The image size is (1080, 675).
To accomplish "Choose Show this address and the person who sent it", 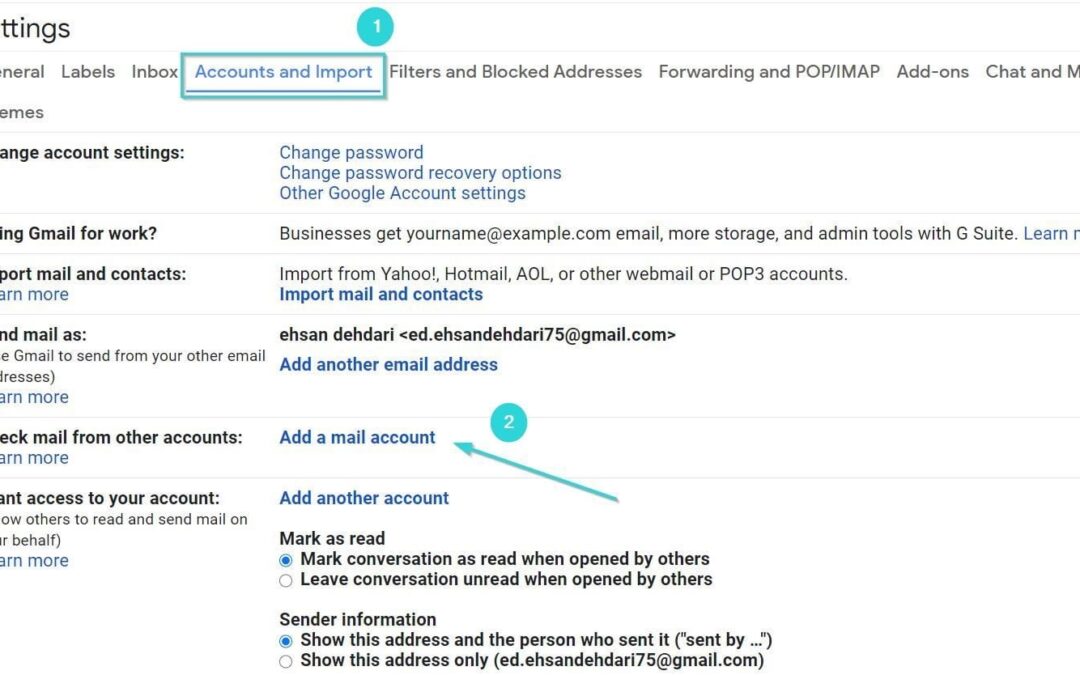I will (x=287, y=641).
